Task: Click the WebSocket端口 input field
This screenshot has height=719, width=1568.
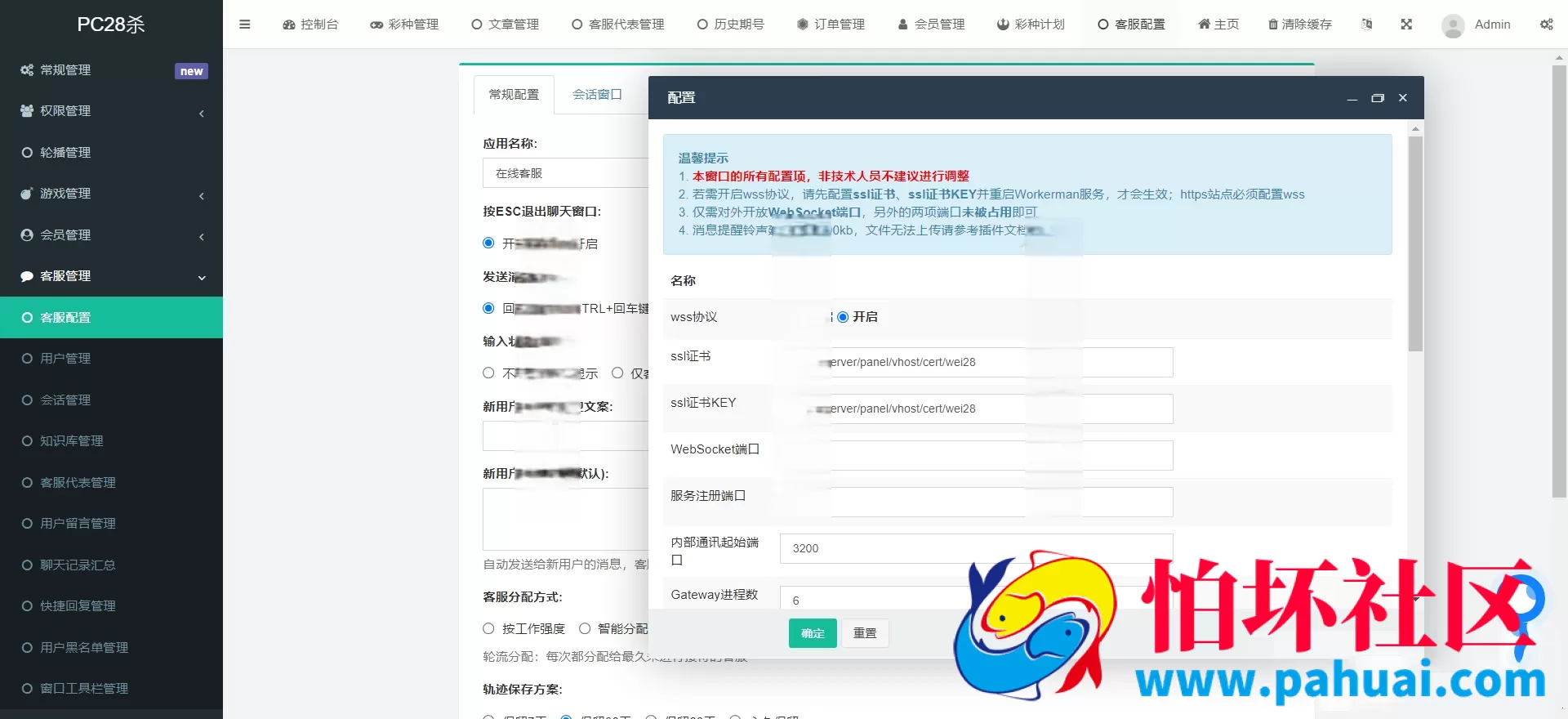Action: [x=977, y=455]
